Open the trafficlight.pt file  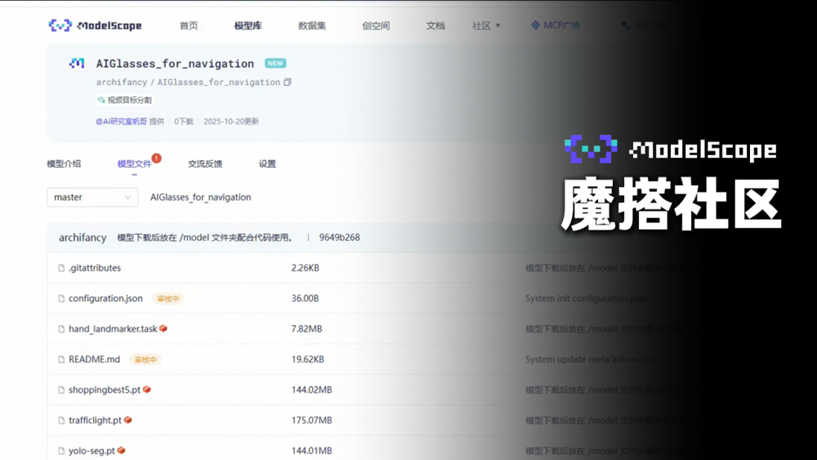(95, 420)
